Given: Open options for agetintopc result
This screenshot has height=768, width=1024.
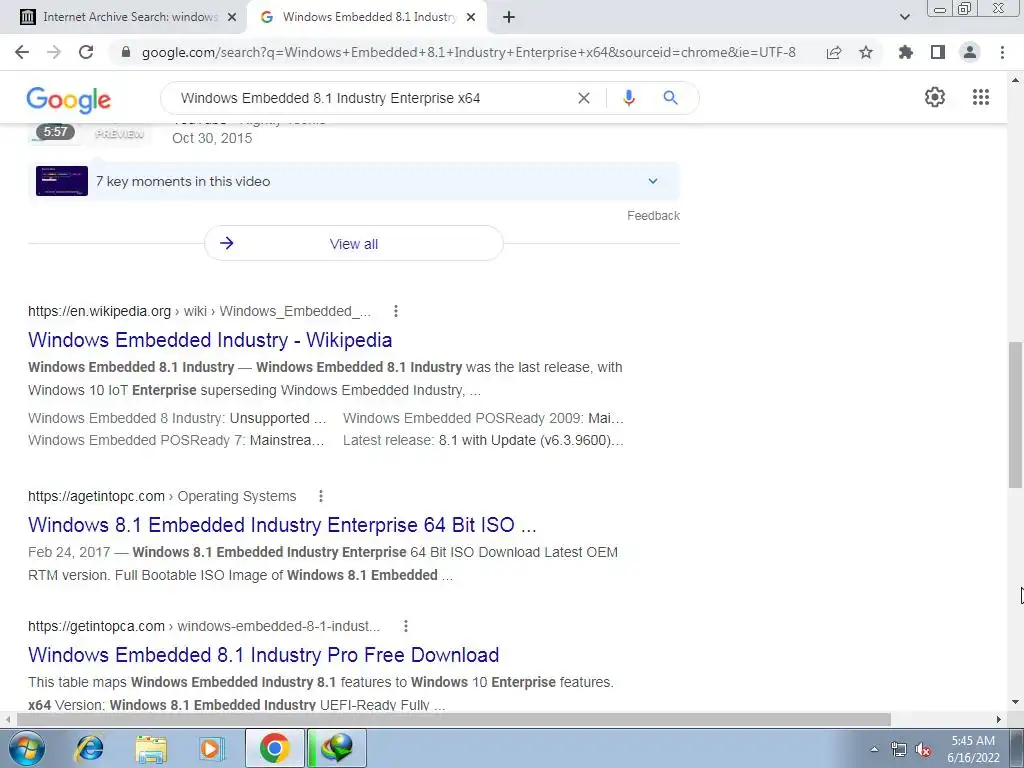Looking at the screenshot, I should click(x=321, y=496).
